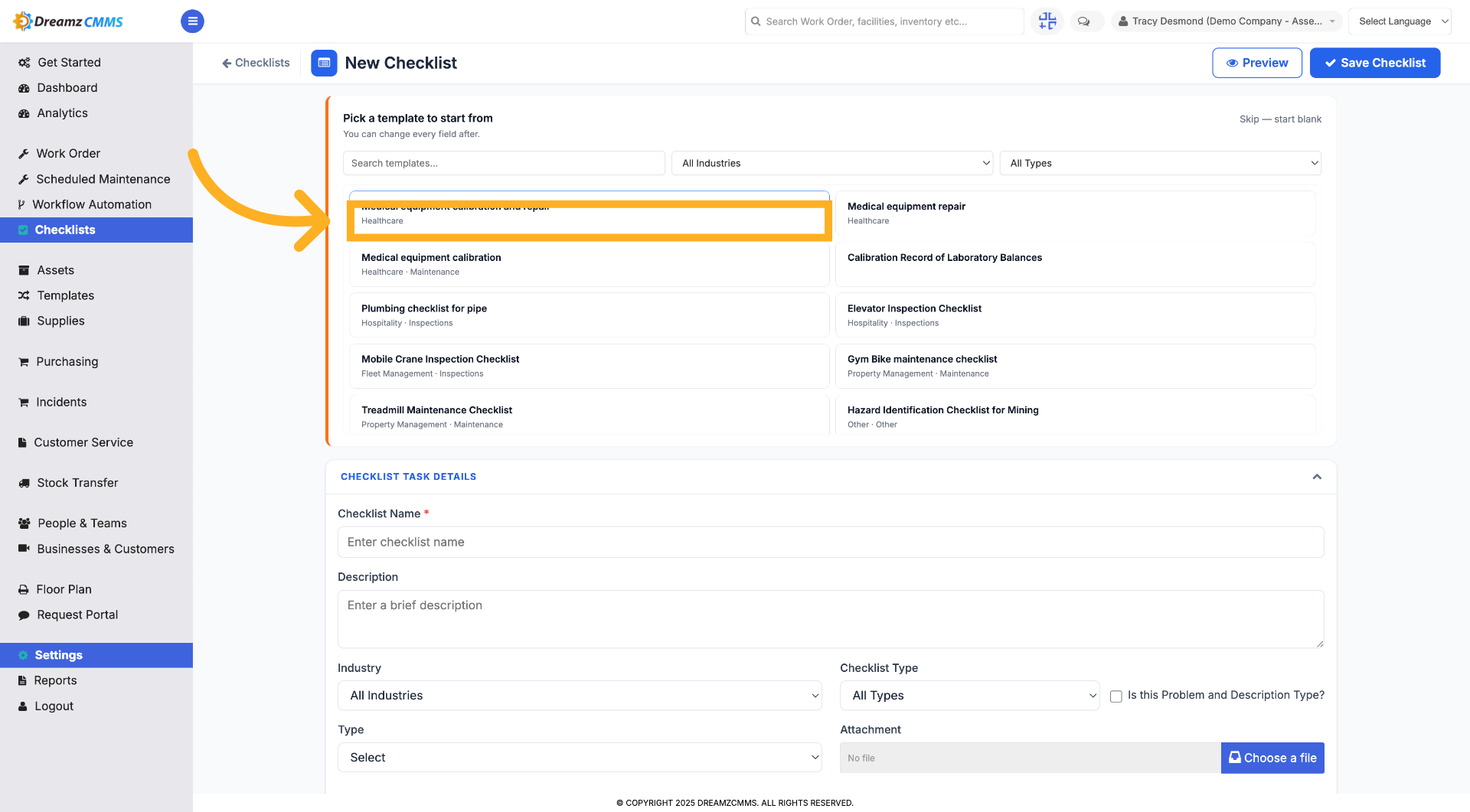
Task: Click the Work Order wrench icon
Action: [x=24, y=154]
